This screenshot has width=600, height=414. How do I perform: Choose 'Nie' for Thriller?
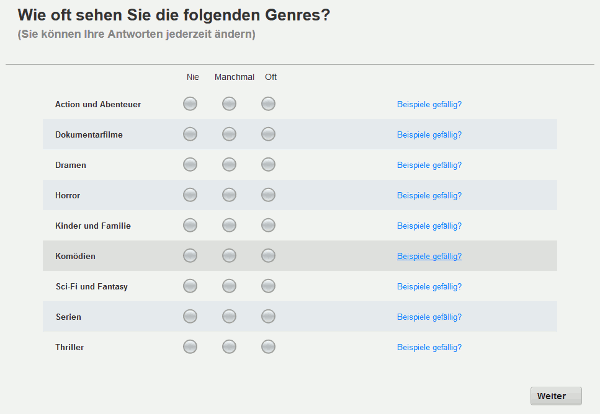click(x=190, y=347)
